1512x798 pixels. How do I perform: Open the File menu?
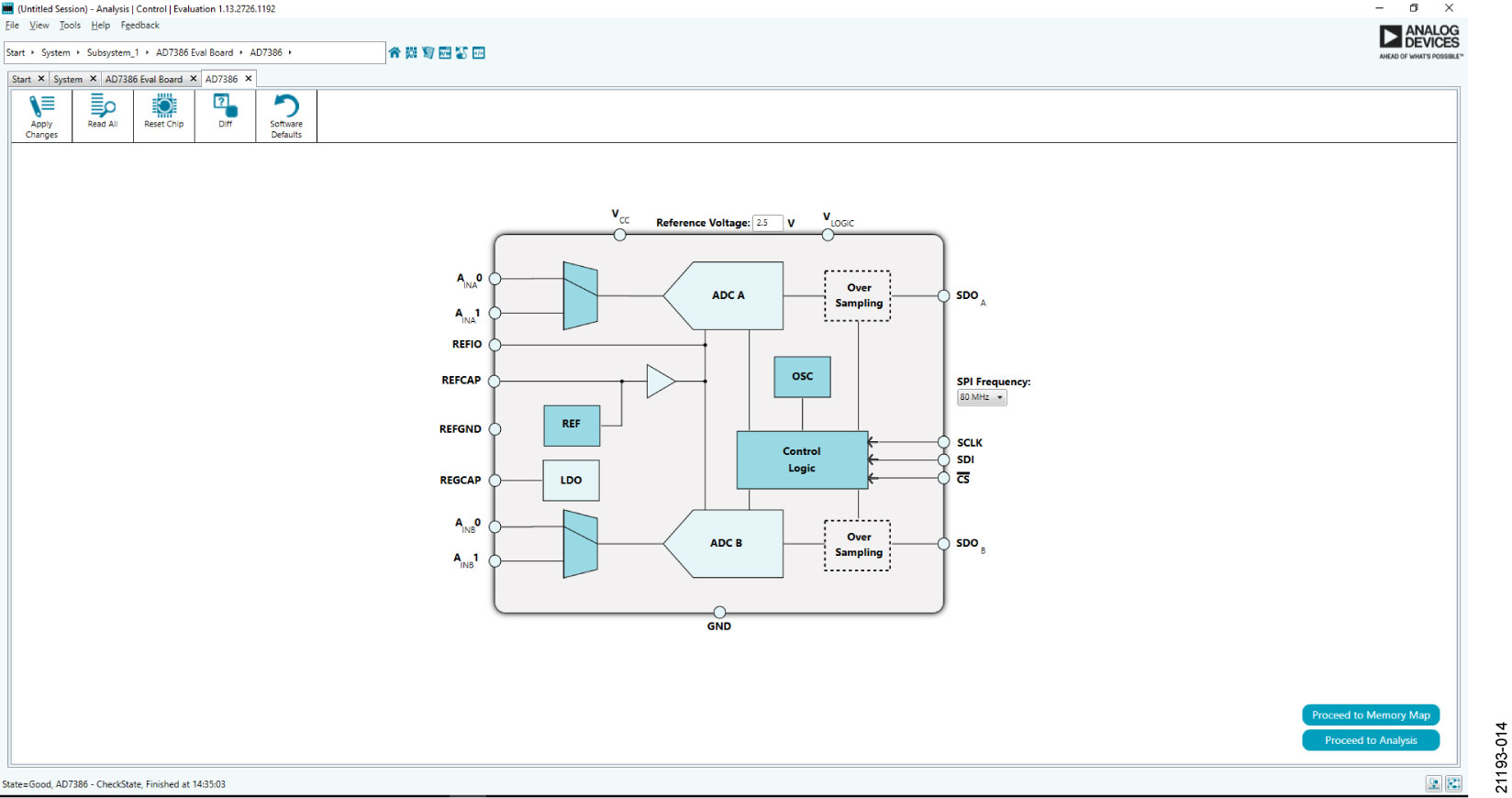click(x=12, y=26)
